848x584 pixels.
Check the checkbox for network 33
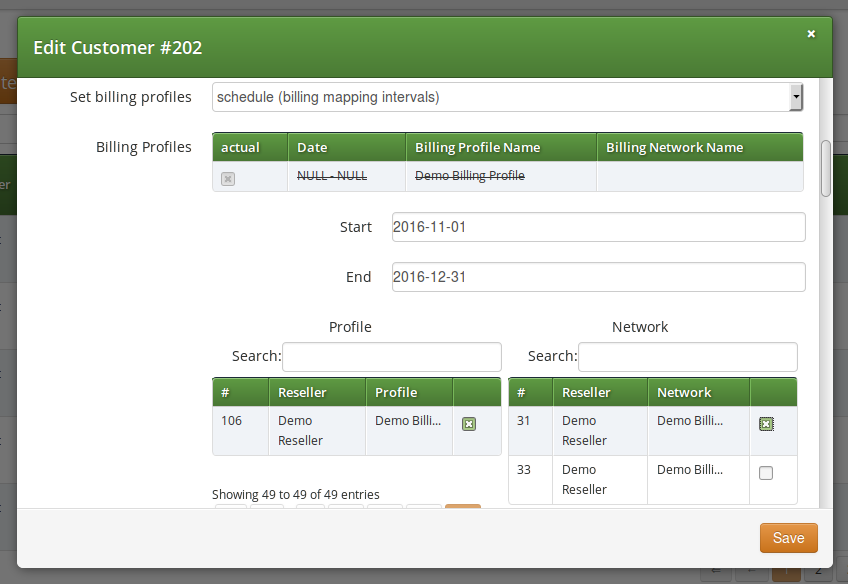click(x=766, y=472)
